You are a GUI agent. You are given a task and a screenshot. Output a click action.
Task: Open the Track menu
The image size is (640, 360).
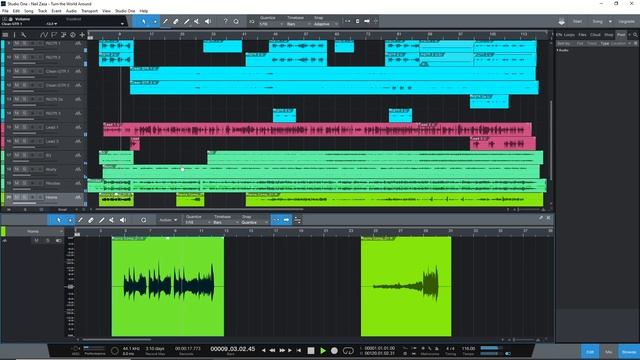point(42,11)
